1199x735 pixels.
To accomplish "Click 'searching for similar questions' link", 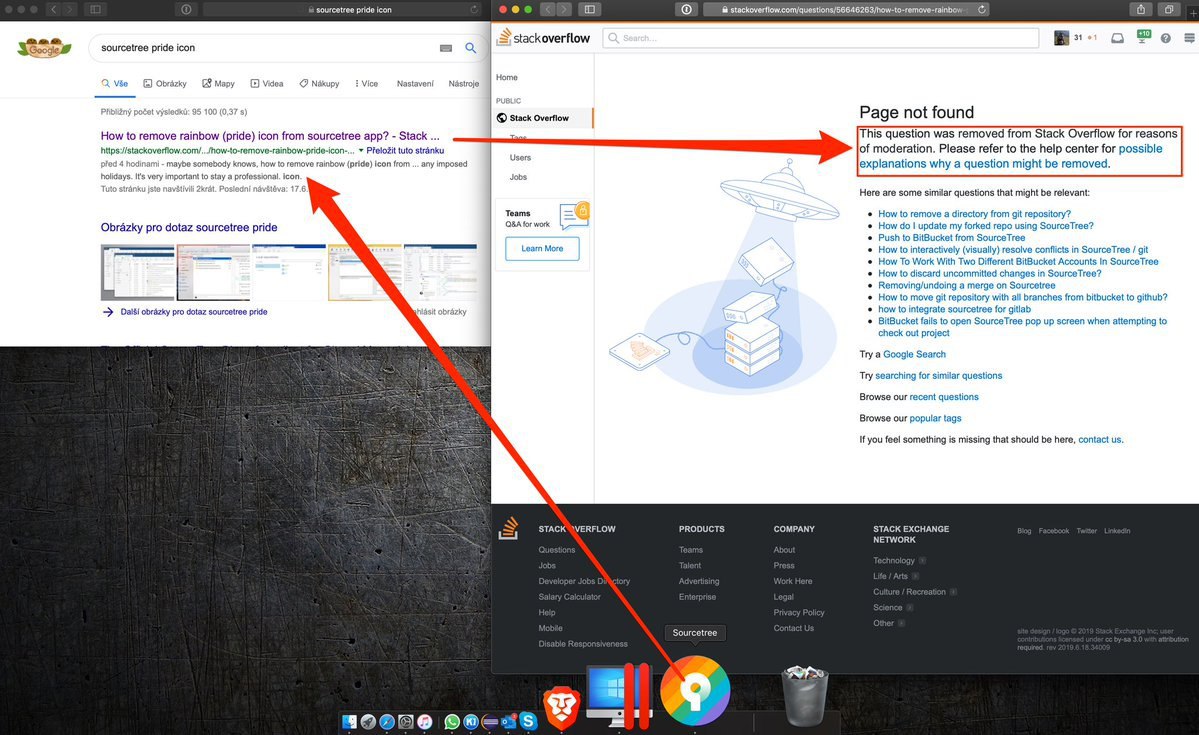I will pos(938,376).
